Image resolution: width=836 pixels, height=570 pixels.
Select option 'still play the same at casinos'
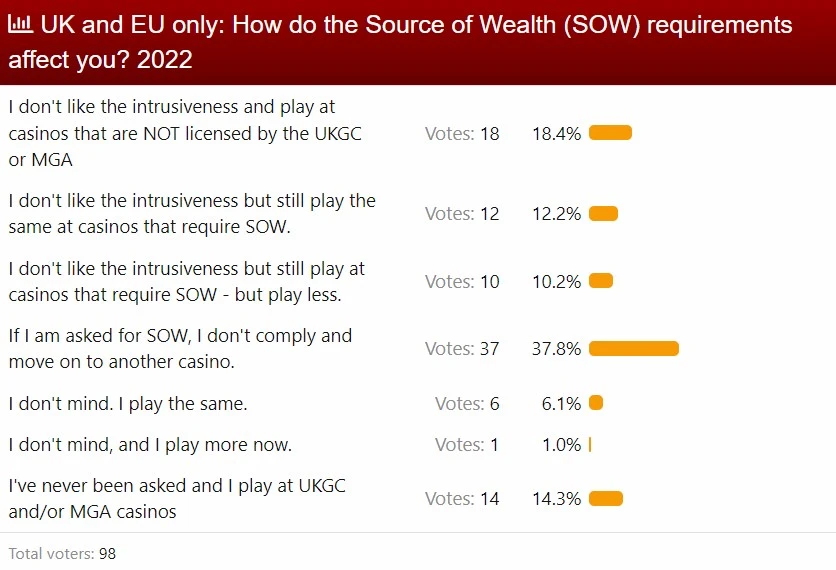[192, 214]
